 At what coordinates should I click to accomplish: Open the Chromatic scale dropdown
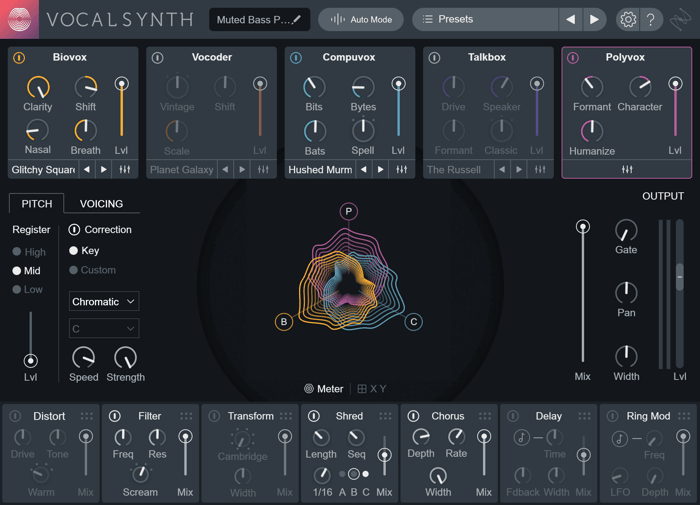104,301
